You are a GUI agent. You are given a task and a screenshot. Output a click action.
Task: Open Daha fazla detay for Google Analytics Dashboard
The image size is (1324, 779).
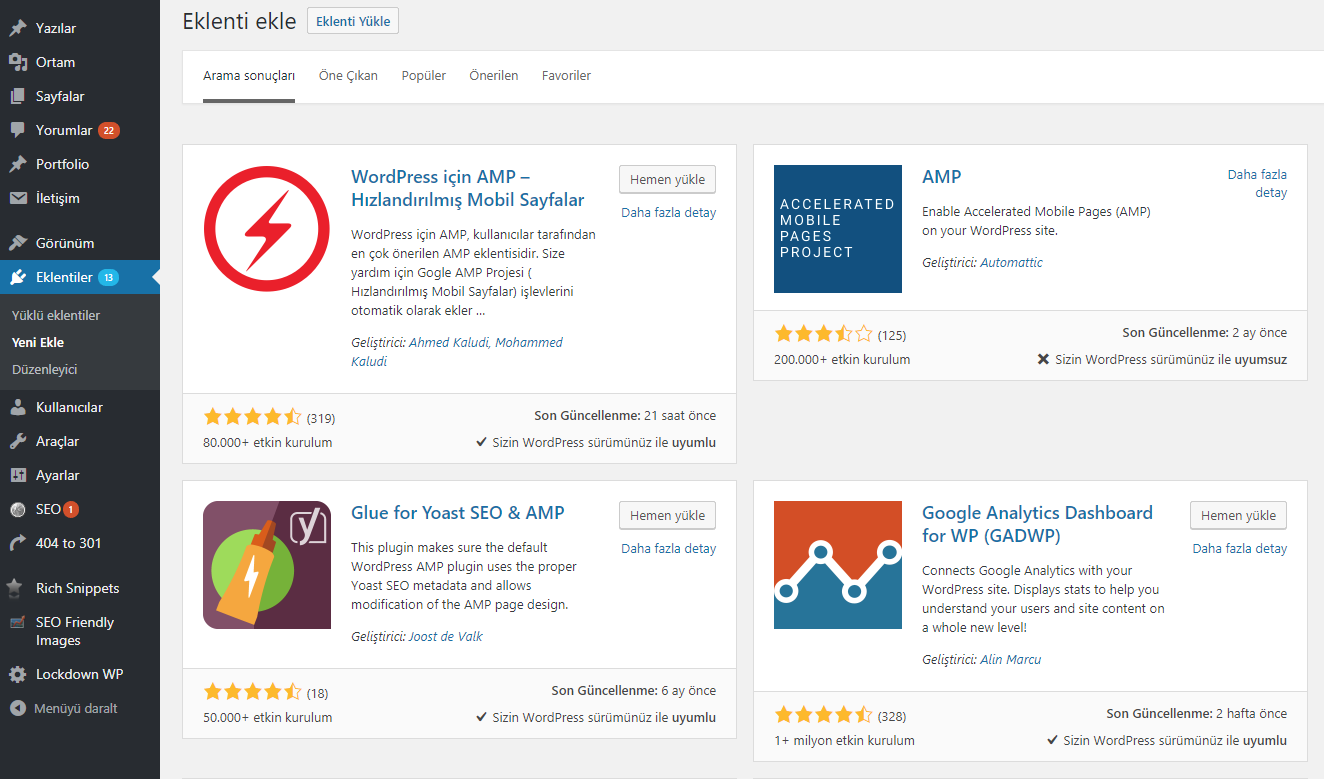1239,549
